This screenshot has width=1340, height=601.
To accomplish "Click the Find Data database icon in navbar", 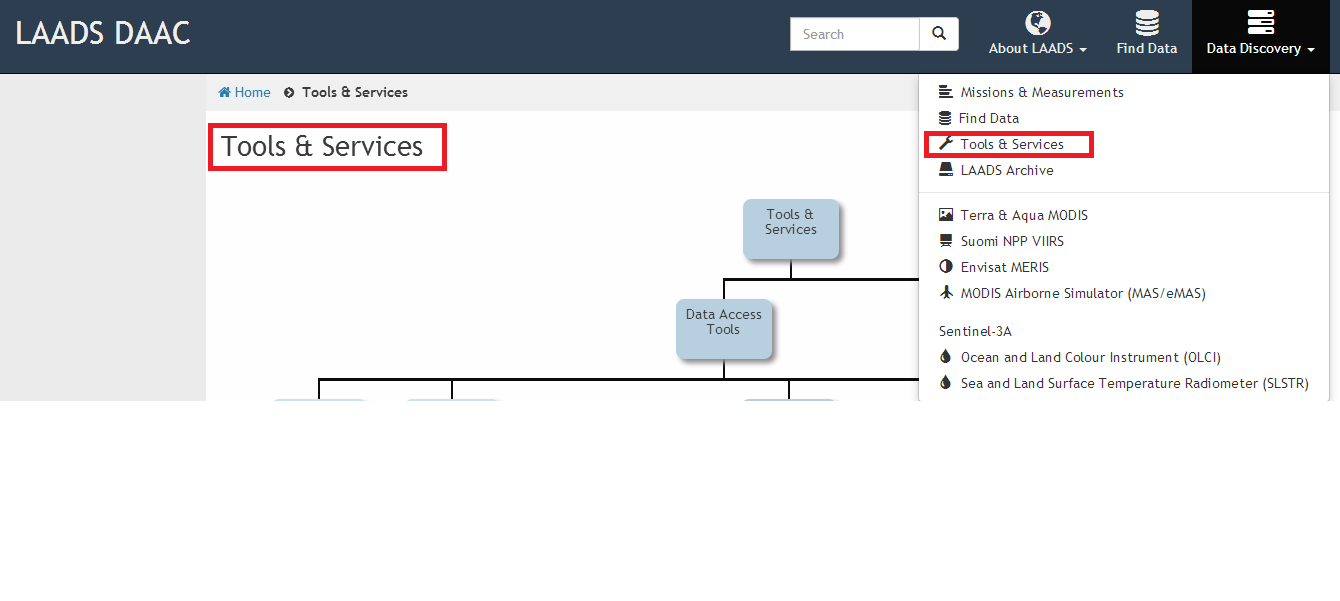I will [1147, 22].
